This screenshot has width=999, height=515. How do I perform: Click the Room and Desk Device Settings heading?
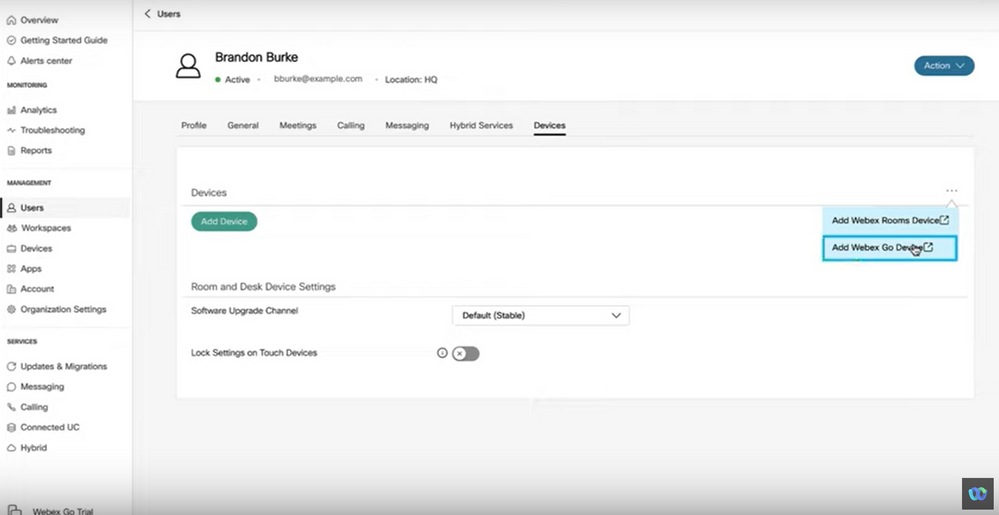263,287
